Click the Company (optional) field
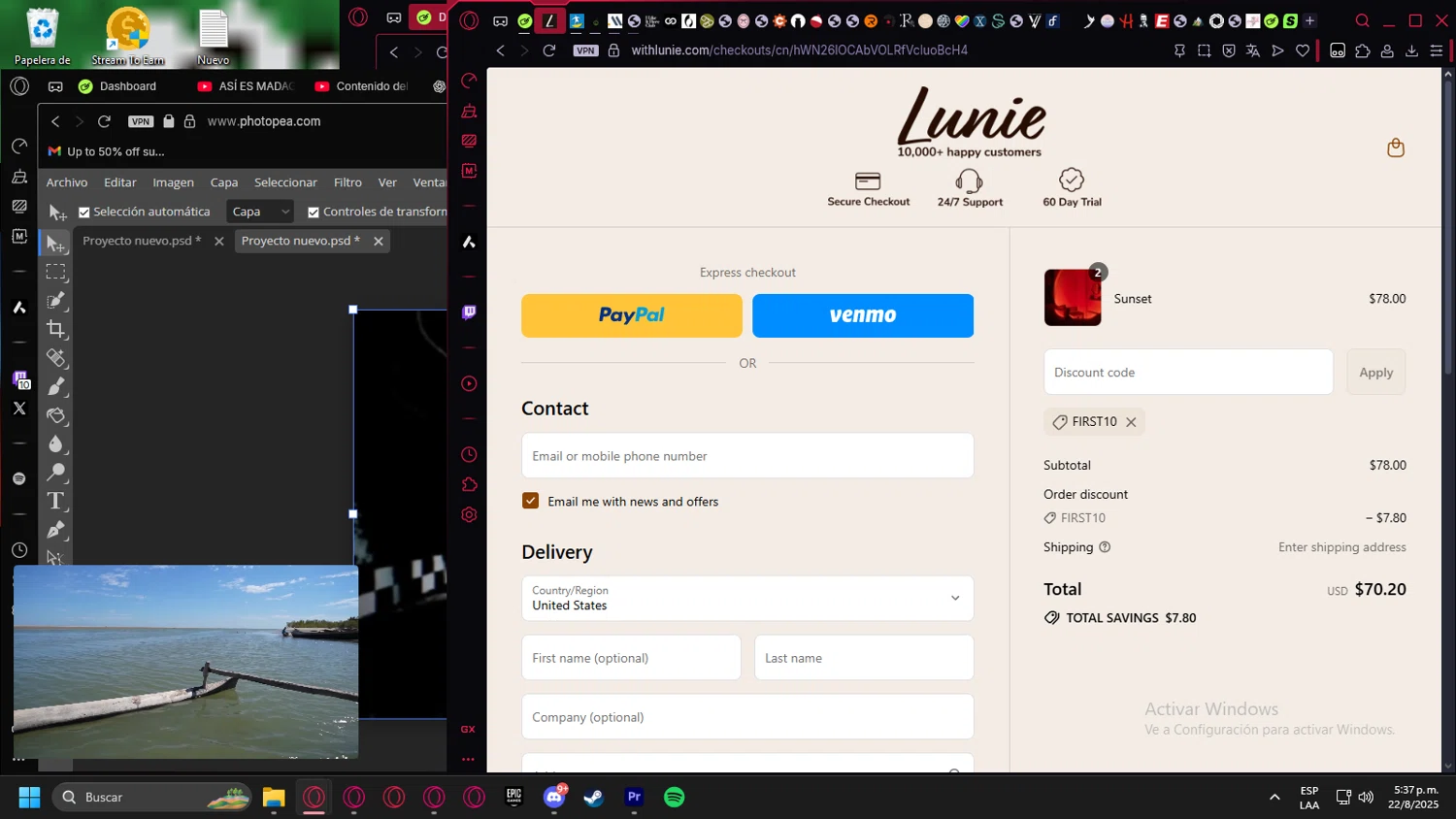1456x819 pixels. (747, 717)
